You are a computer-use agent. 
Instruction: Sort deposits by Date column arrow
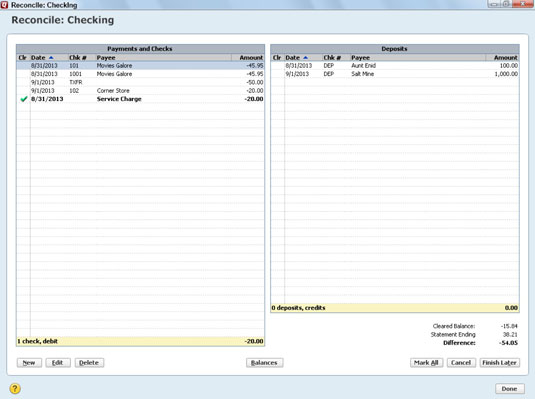click(305, 58)
